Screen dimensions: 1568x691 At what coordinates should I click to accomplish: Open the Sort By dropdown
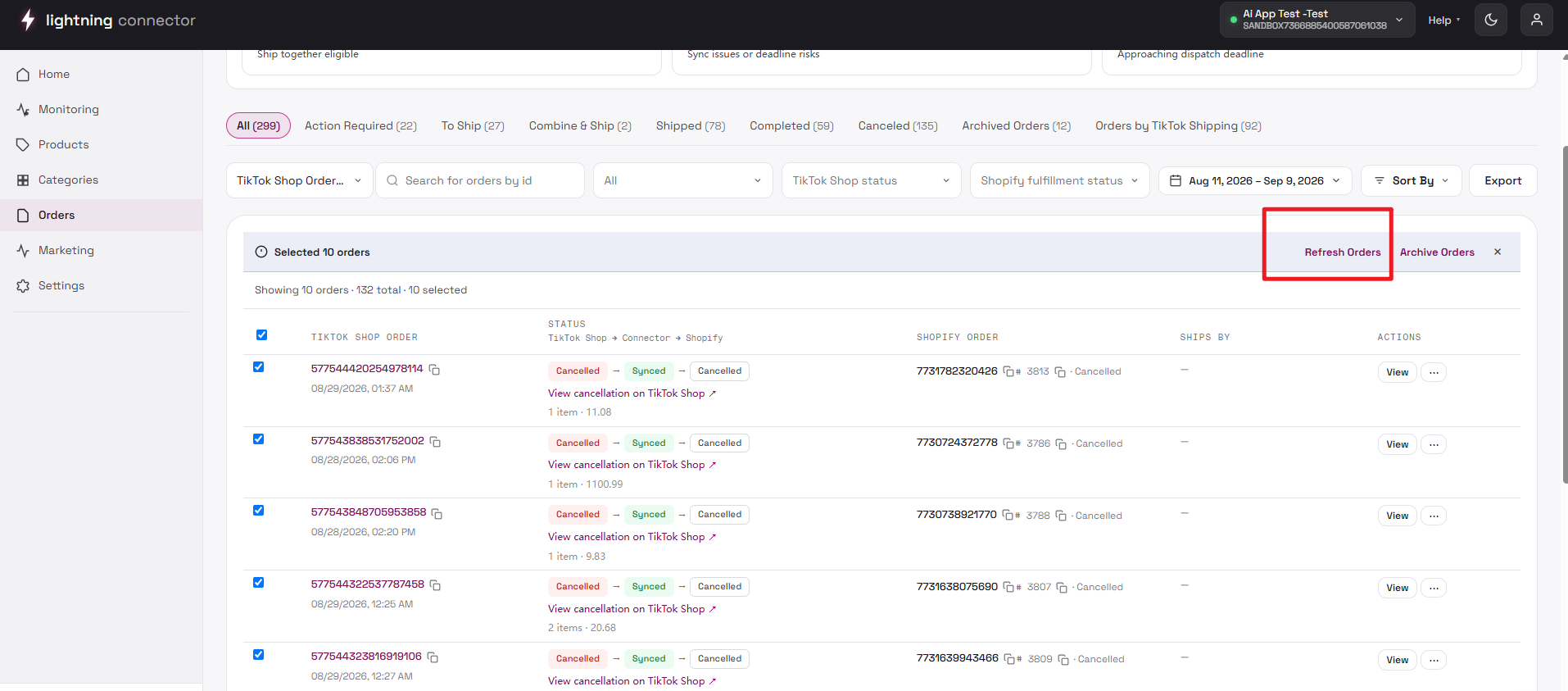pos(1412,180)
